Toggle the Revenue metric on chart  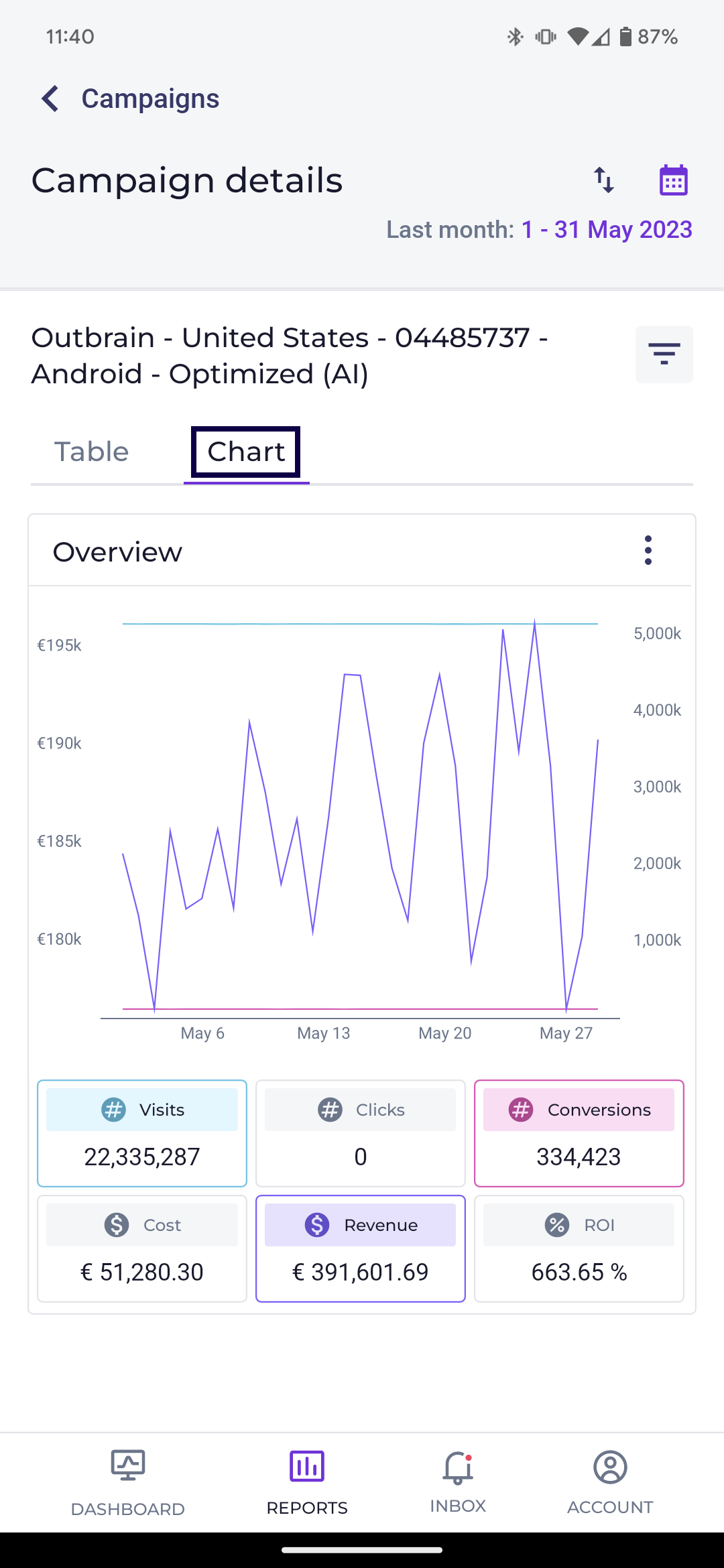pyautogui.click(x=361, y=1248)
